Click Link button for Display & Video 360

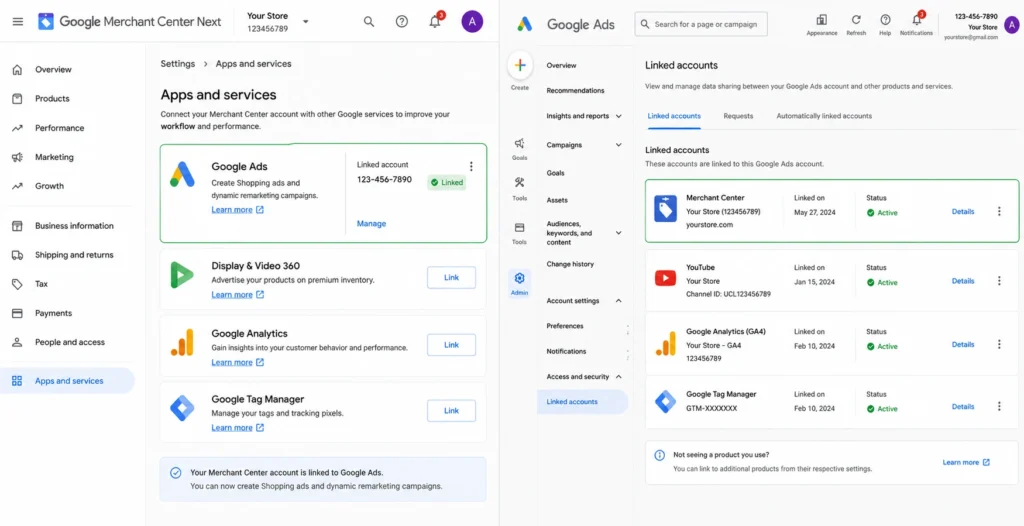tap(451, 278)
